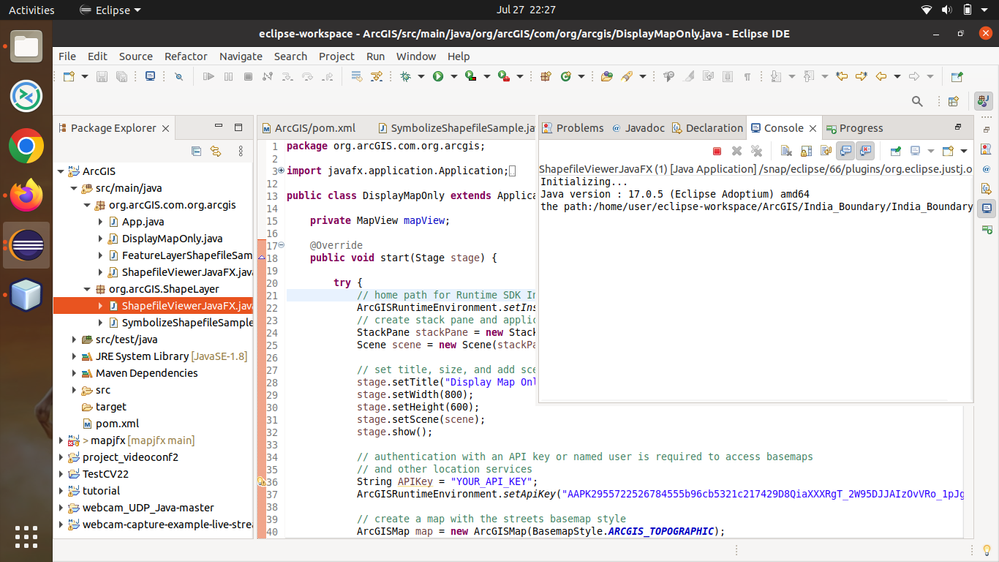
Task: Click the green Run button in toolbar
Action: [438, 77]
